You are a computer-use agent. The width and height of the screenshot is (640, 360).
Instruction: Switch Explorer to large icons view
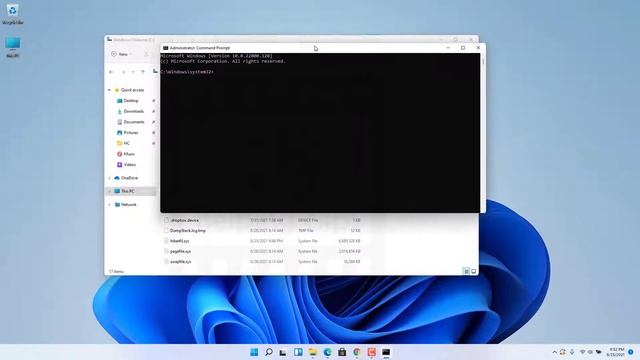point(473,271)
